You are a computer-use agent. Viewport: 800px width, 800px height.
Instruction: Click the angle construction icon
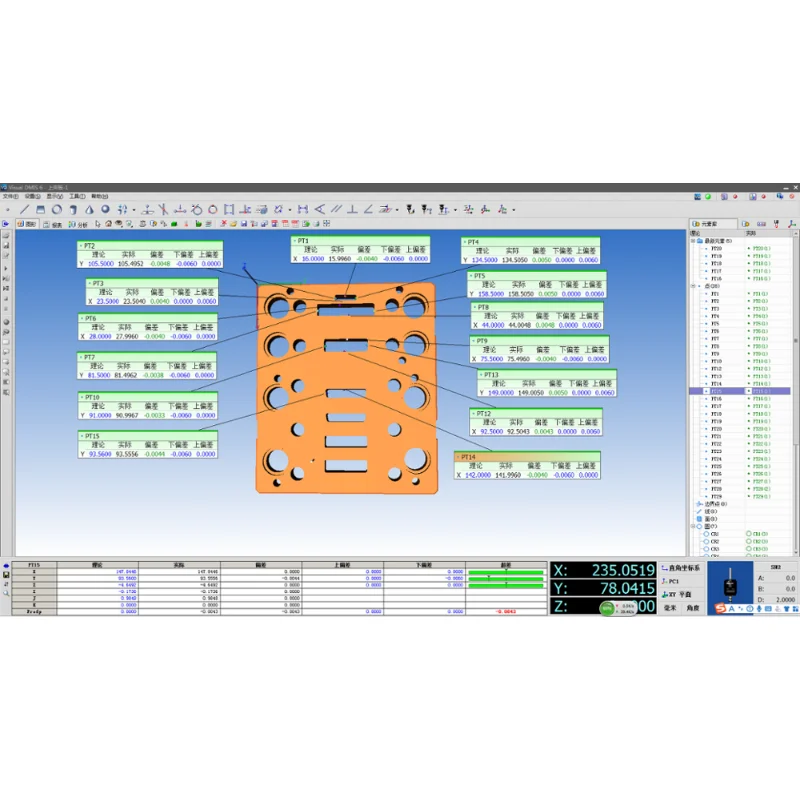(320, 209)
